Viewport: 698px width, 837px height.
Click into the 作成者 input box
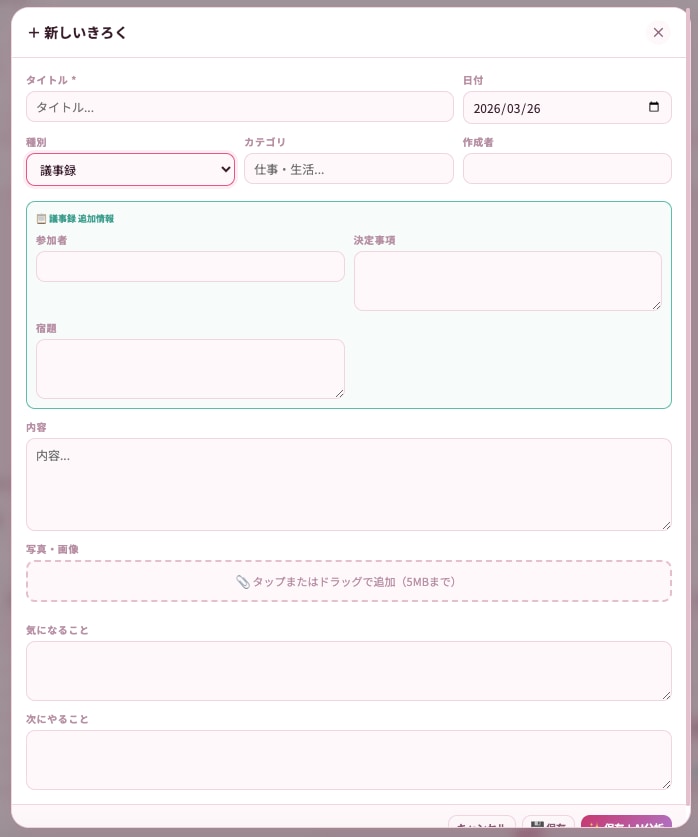click(x=567, y=169)
